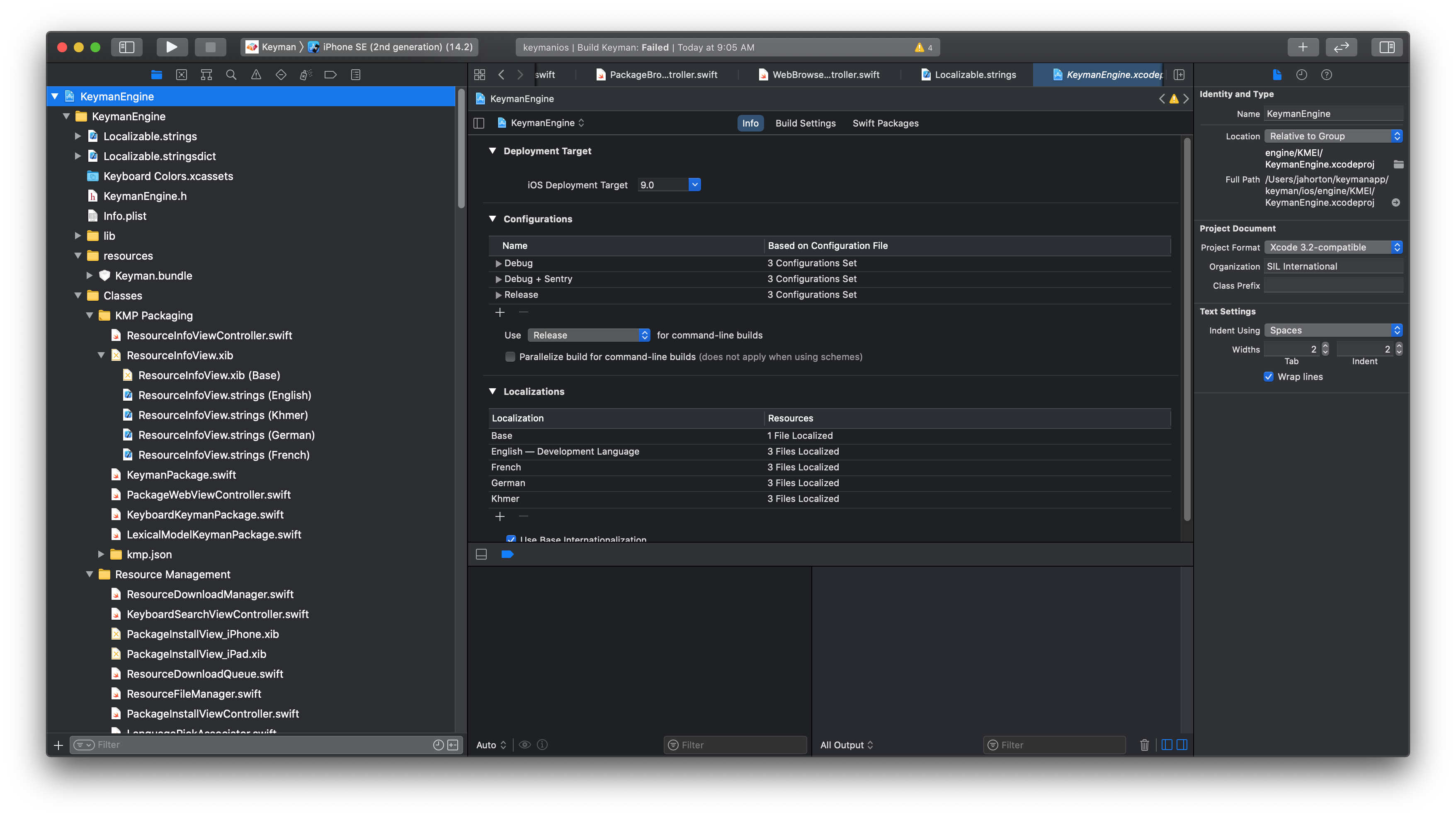The image size is (1456, 818).
Task: Collapse the KMP Packaging folder
Action: [89, 316]
